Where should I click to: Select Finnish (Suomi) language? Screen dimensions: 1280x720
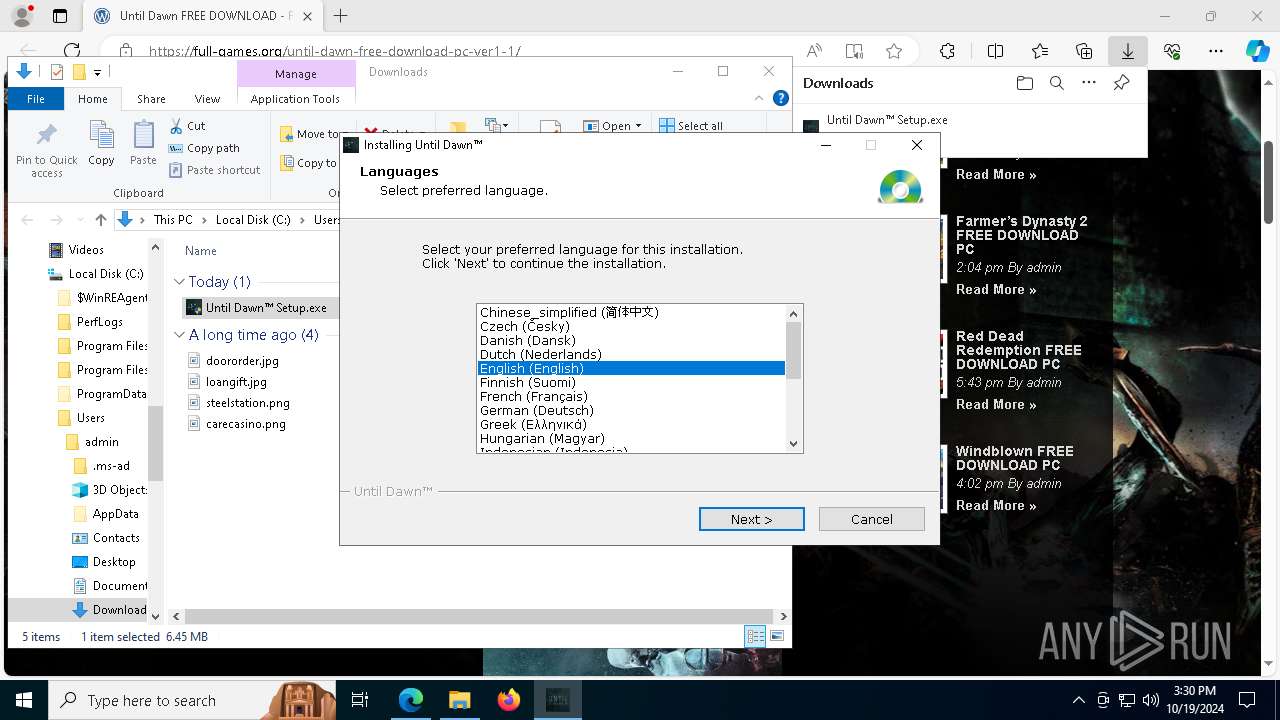631,382
